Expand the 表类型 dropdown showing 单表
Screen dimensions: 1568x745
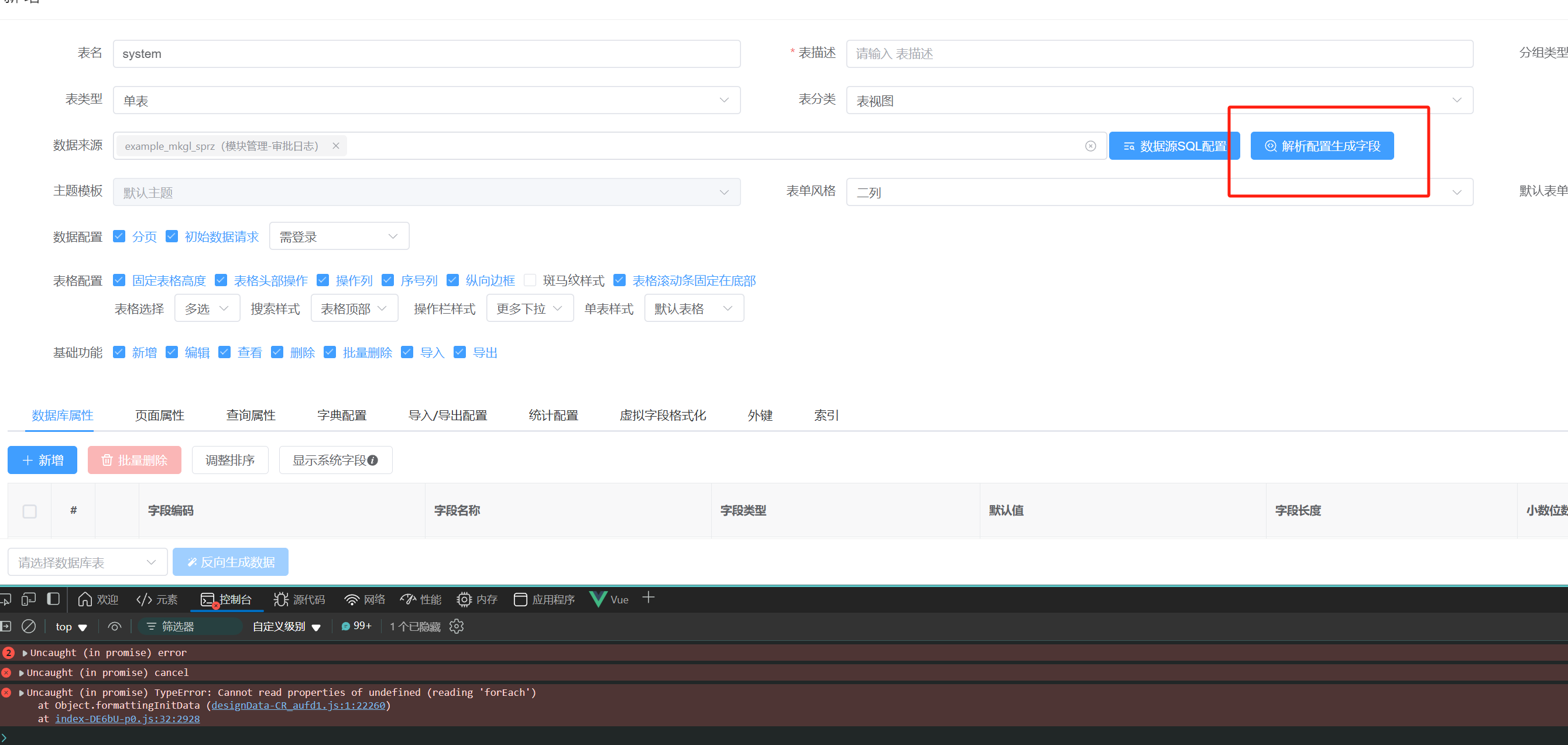426,101
